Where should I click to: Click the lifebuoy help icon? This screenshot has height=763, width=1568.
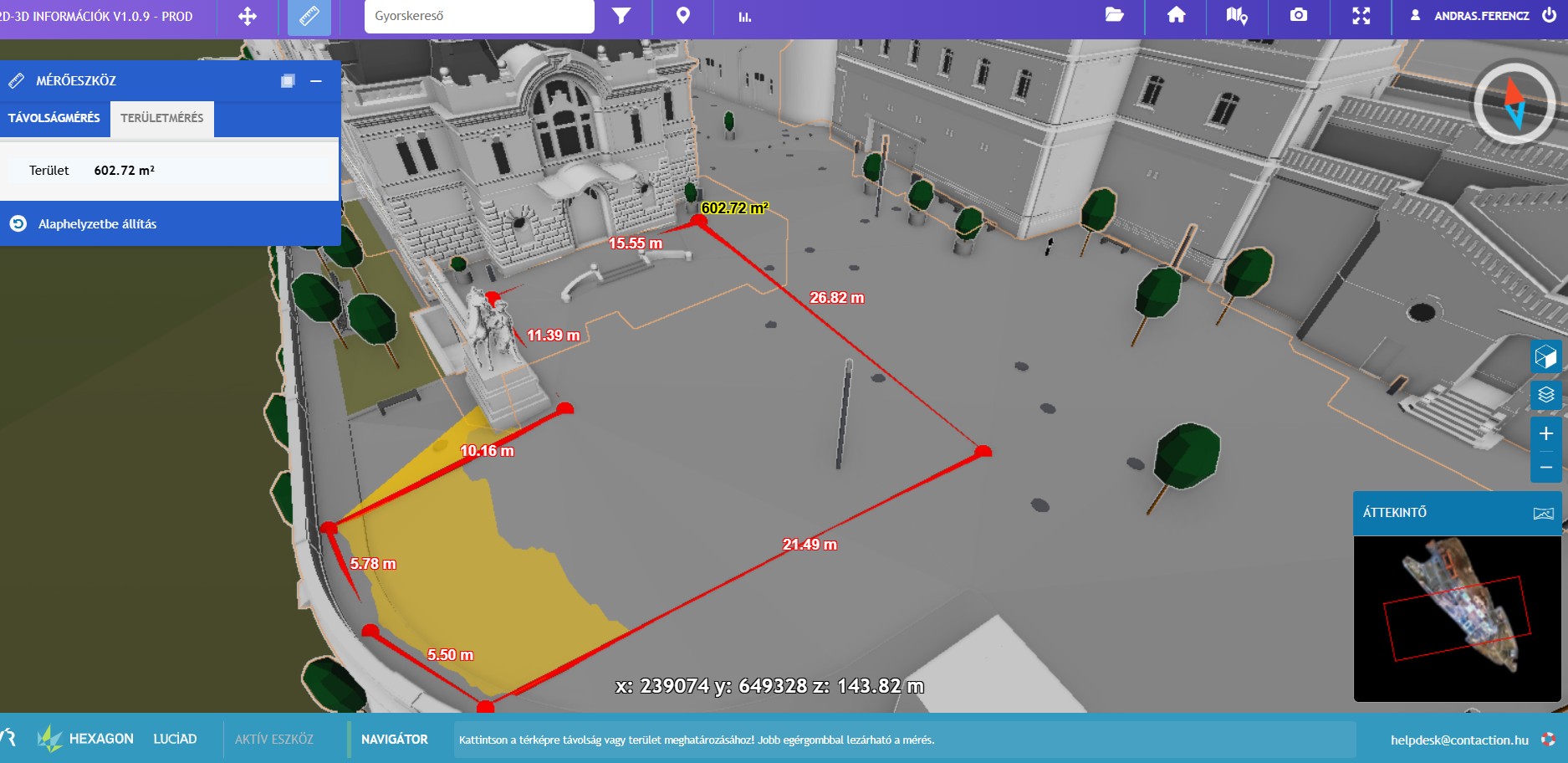[x=1548, y=740]
